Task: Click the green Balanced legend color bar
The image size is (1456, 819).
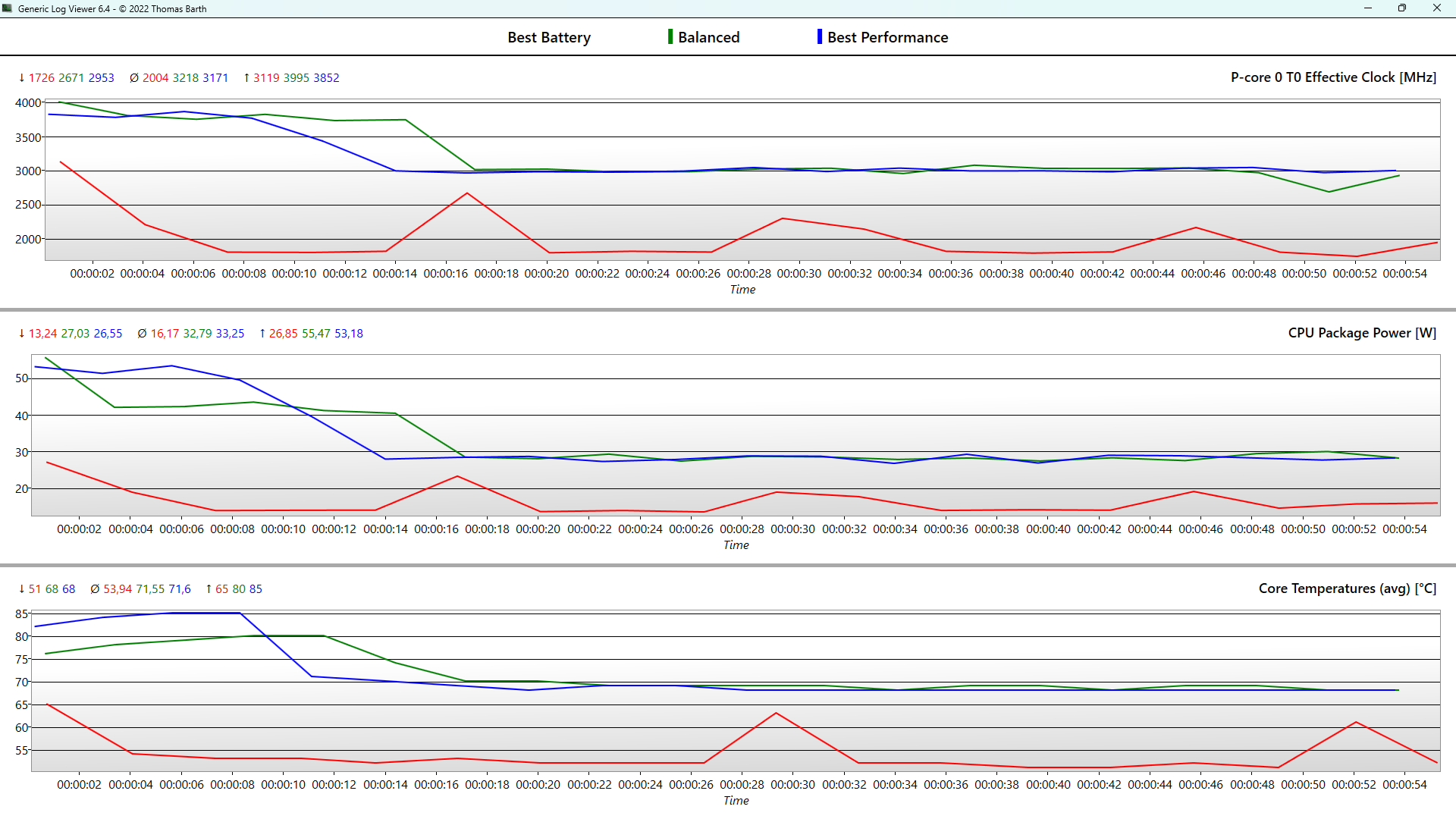Action: point(670,37)
